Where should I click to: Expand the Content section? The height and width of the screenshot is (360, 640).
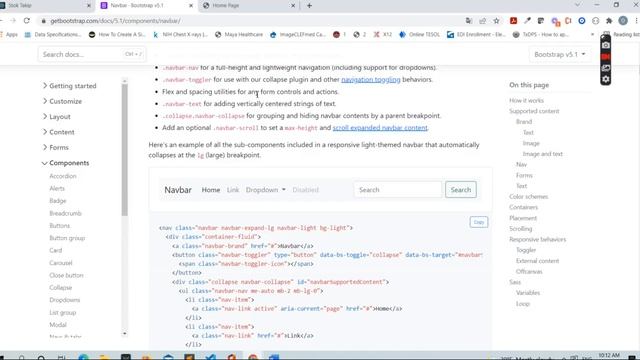(58, 132)
